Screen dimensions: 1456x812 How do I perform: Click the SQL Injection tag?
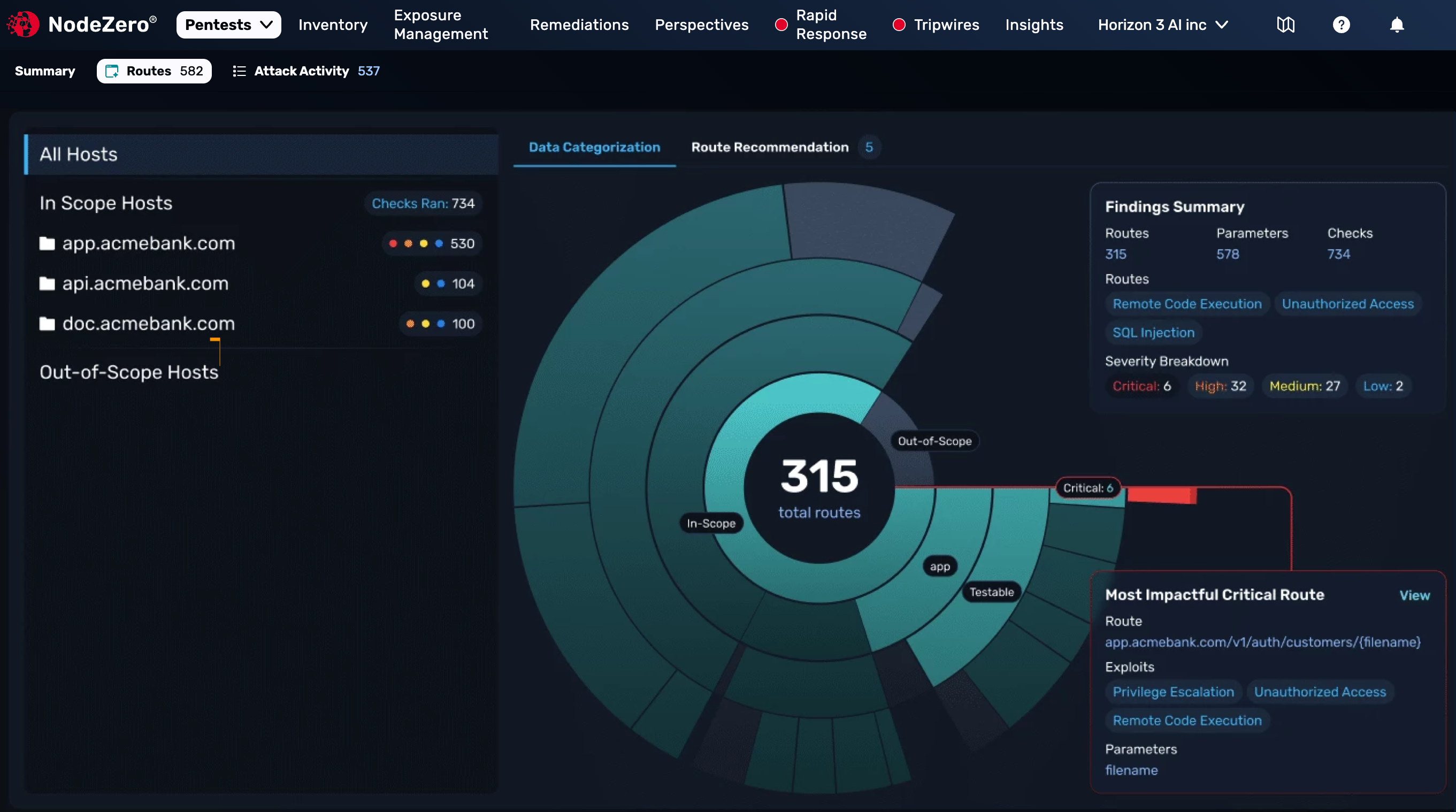coord(1153,332)
